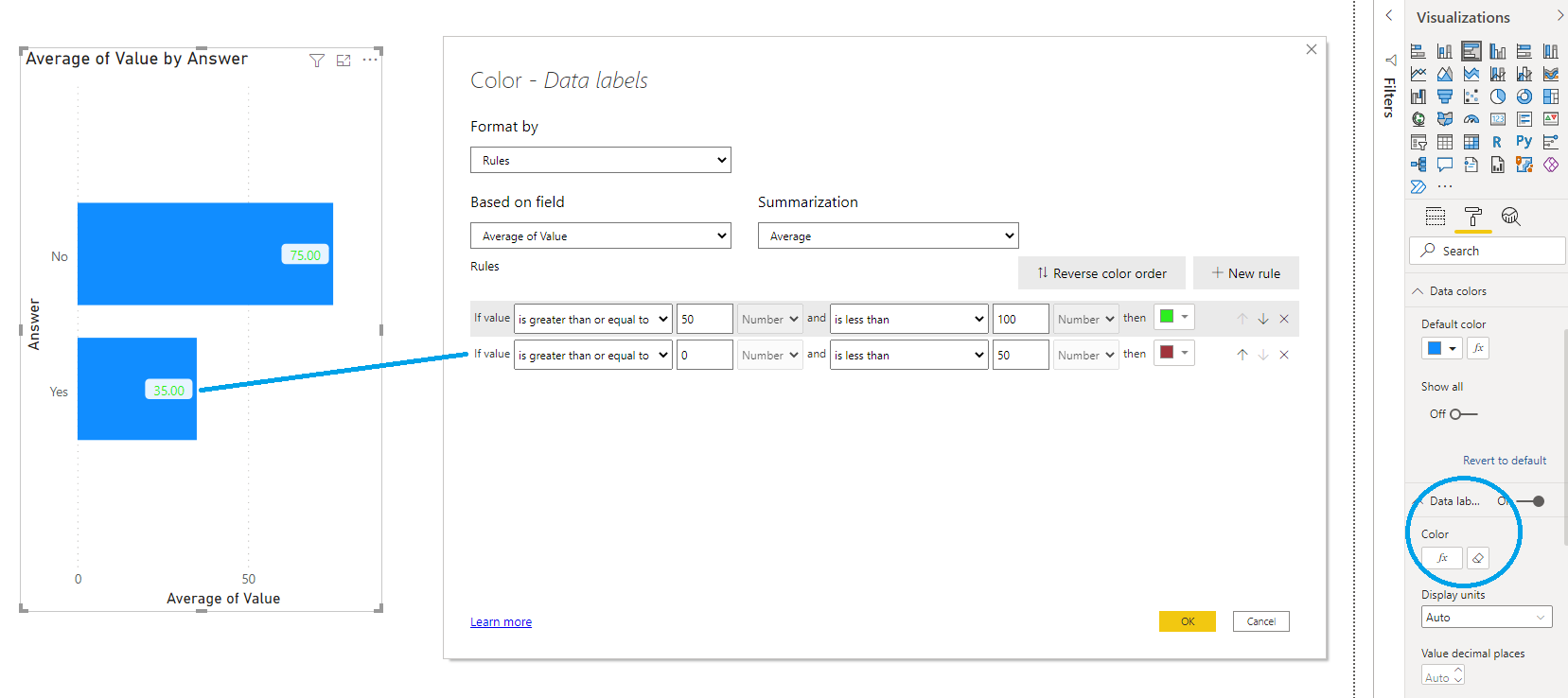Toggle the Show all switch

[x=1463, y=414]
